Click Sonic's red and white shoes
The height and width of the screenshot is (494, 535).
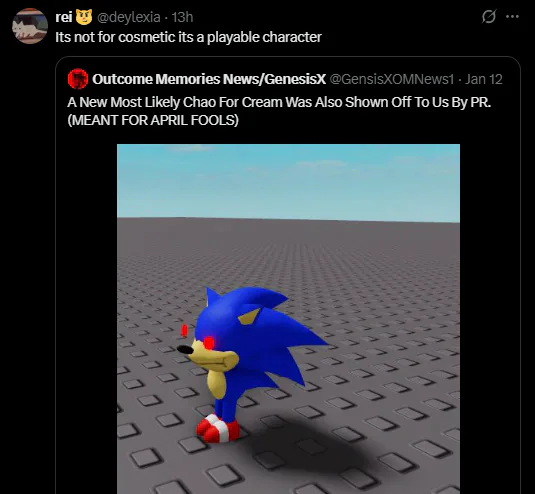point(218,429)
